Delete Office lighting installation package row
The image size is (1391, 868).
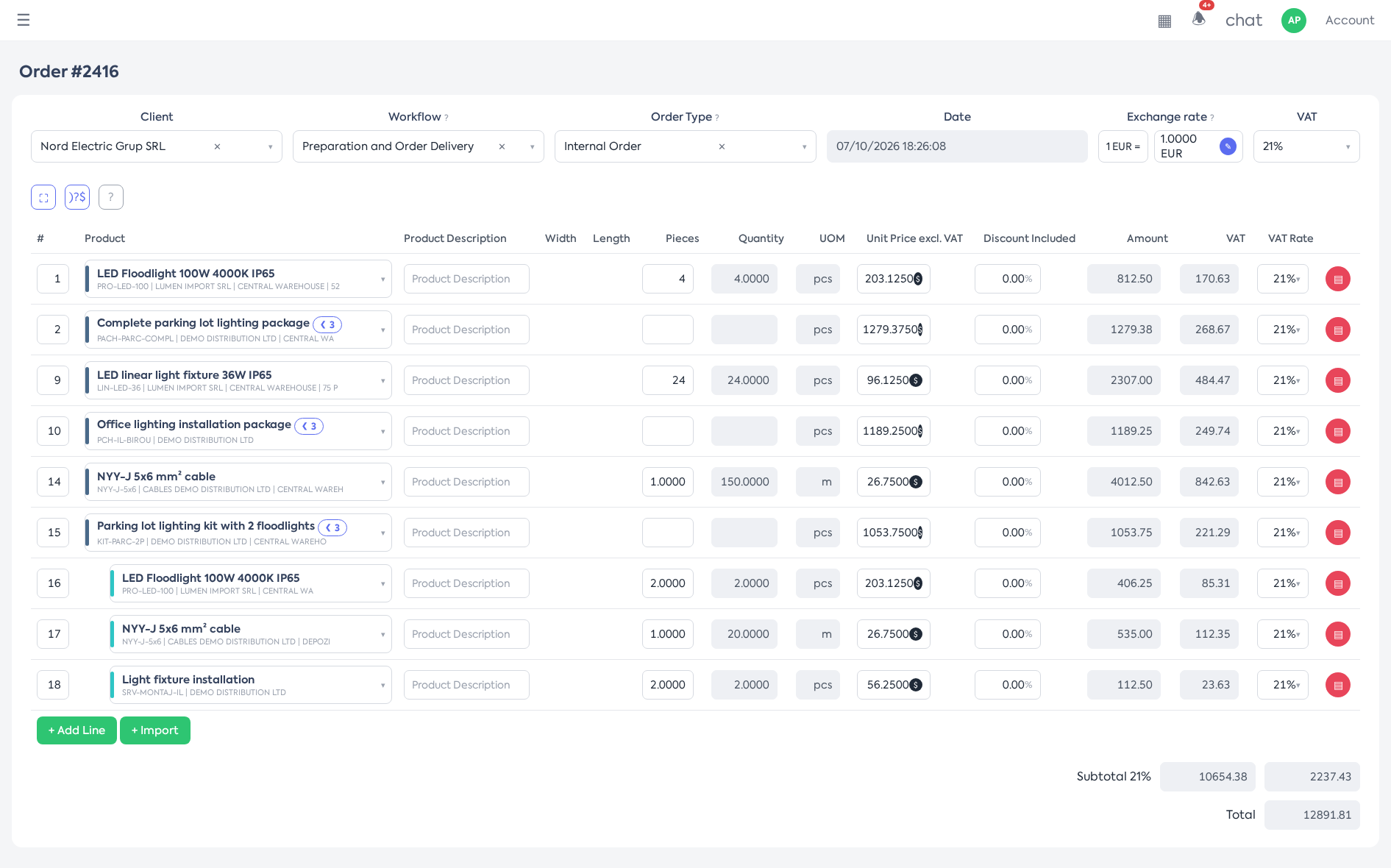1338,431
